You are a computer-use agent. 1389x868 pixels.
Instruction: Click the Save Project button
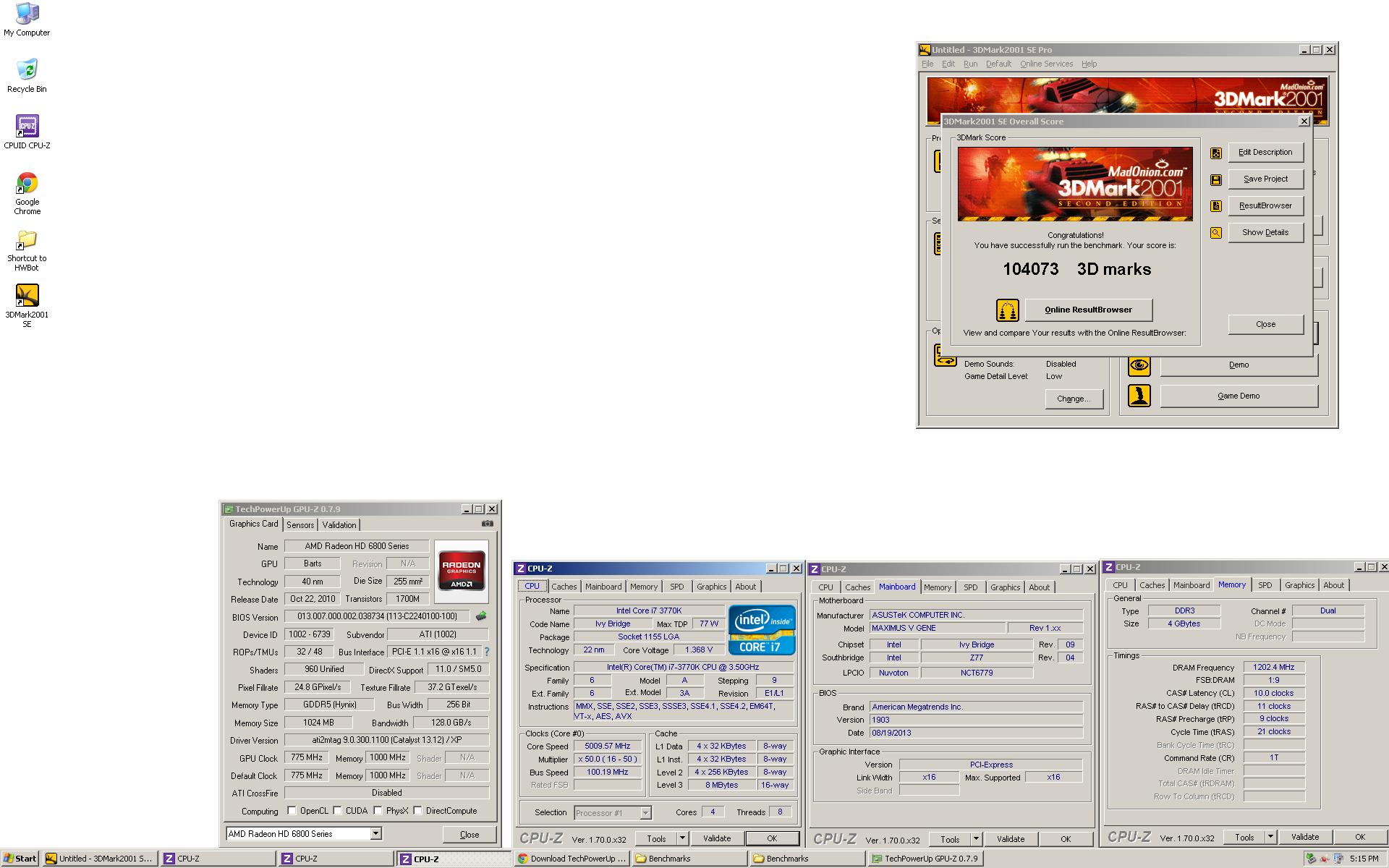pyautogui.click(x=1265, y=179)
